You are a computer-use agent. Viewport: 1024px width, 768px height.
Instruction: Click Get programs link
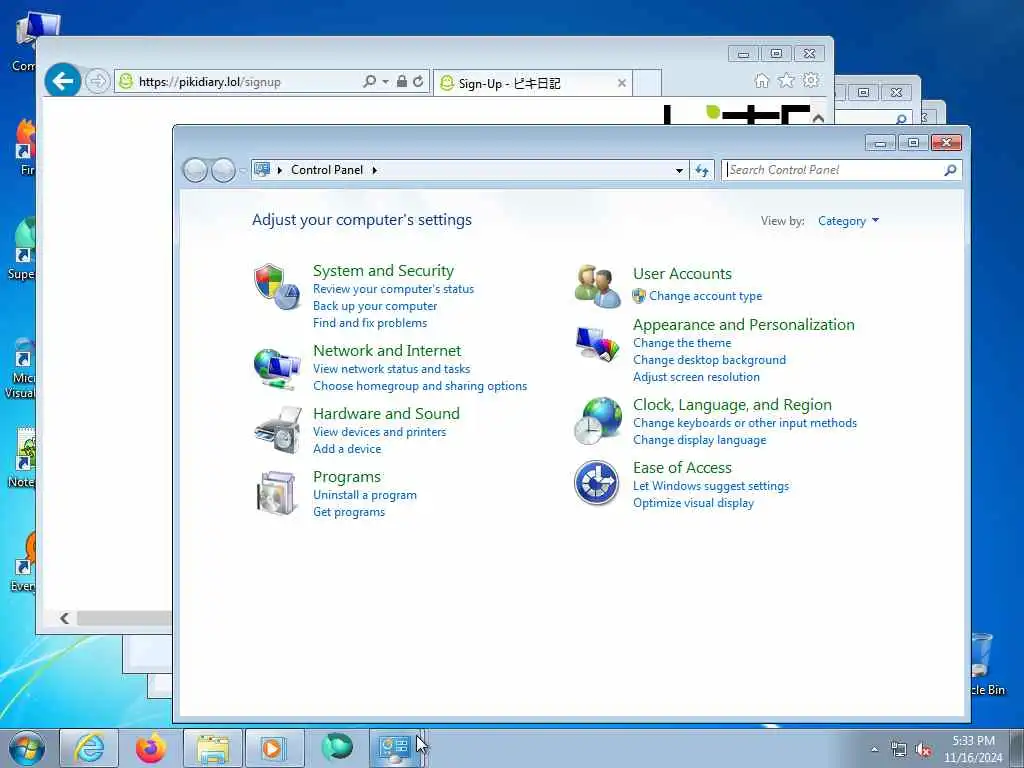(x=349, y=512)
